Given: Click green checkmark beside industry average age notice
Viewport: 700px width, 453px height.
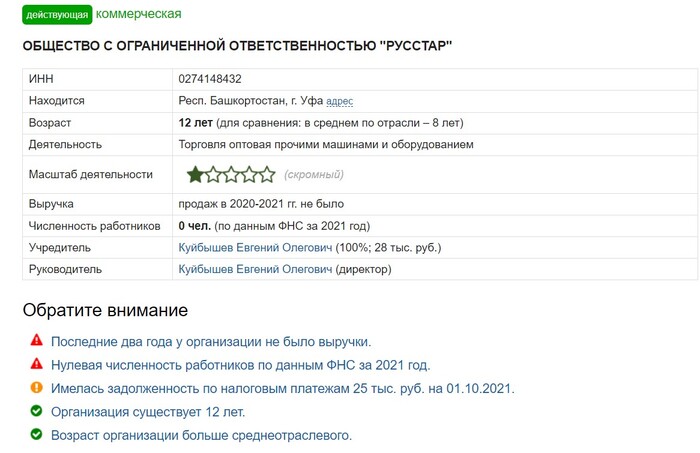Looking at the screenshot, I should pyautogui.click(x=37, y=435).
